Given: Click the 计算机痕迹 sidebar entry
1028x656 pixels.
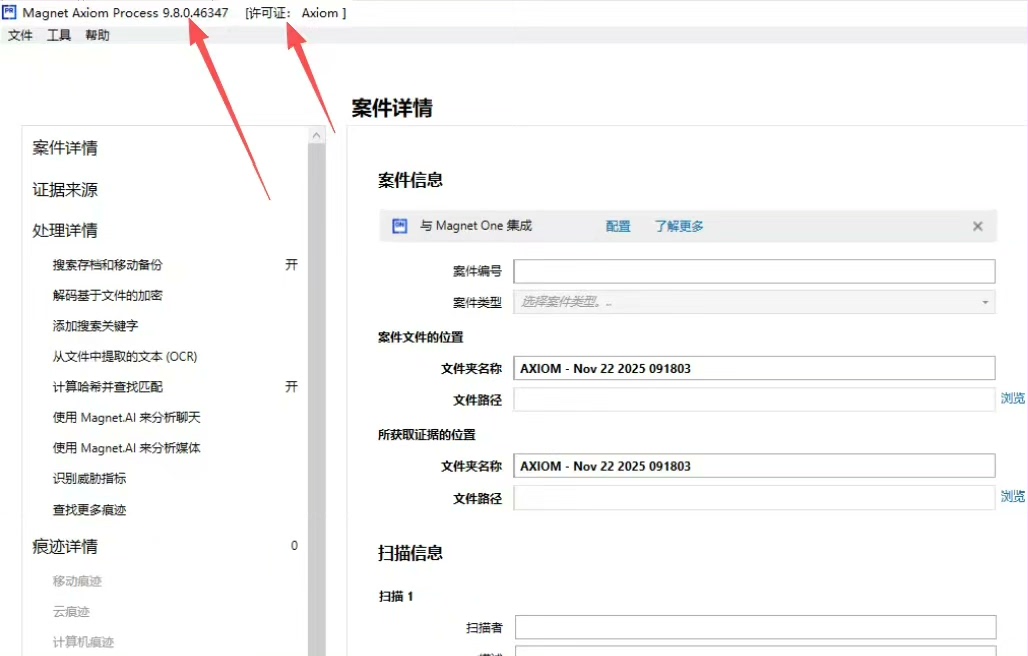Looking at the screenshot, I should (x=83, y=642).
